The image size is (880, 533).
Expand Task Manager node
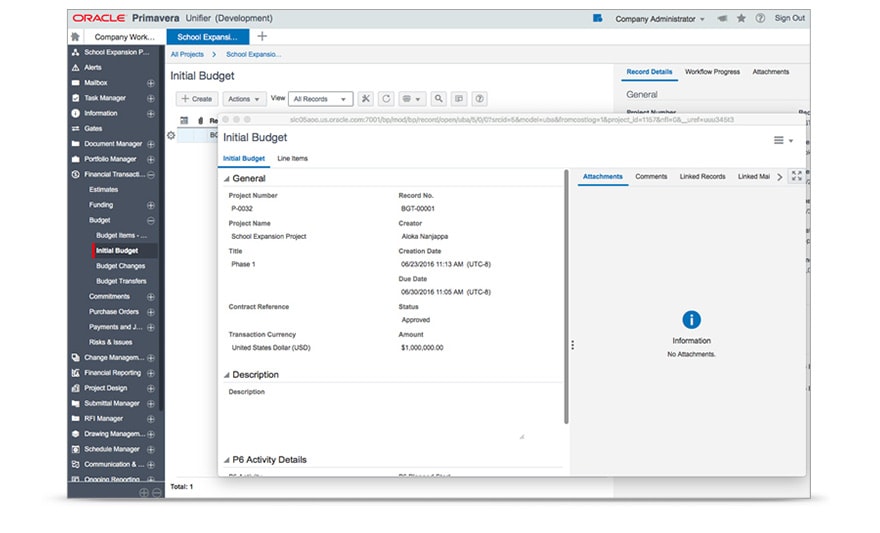click(150, 98)
